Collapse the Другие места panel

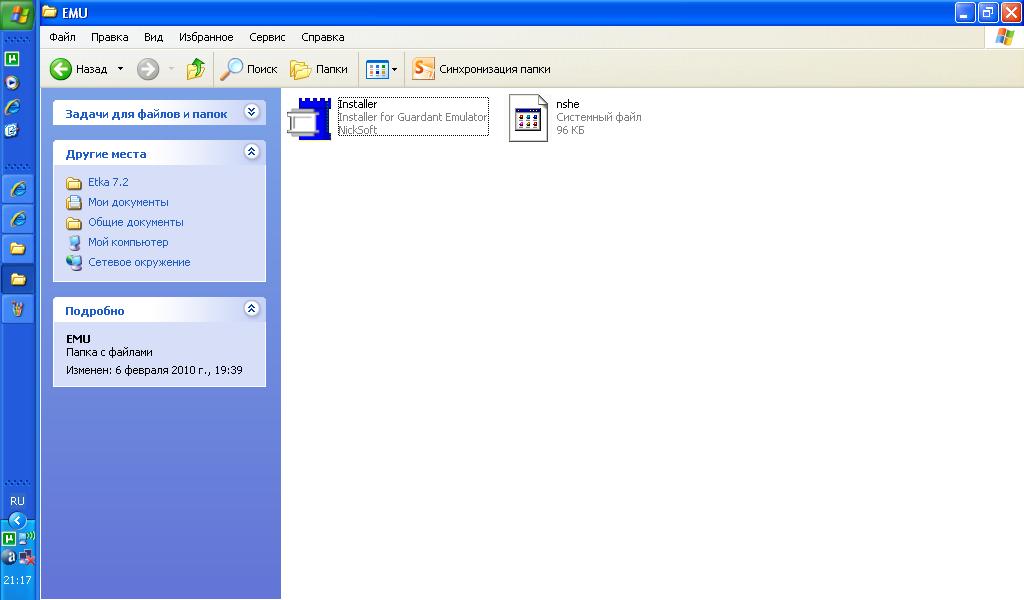click(x=251, y=152)
